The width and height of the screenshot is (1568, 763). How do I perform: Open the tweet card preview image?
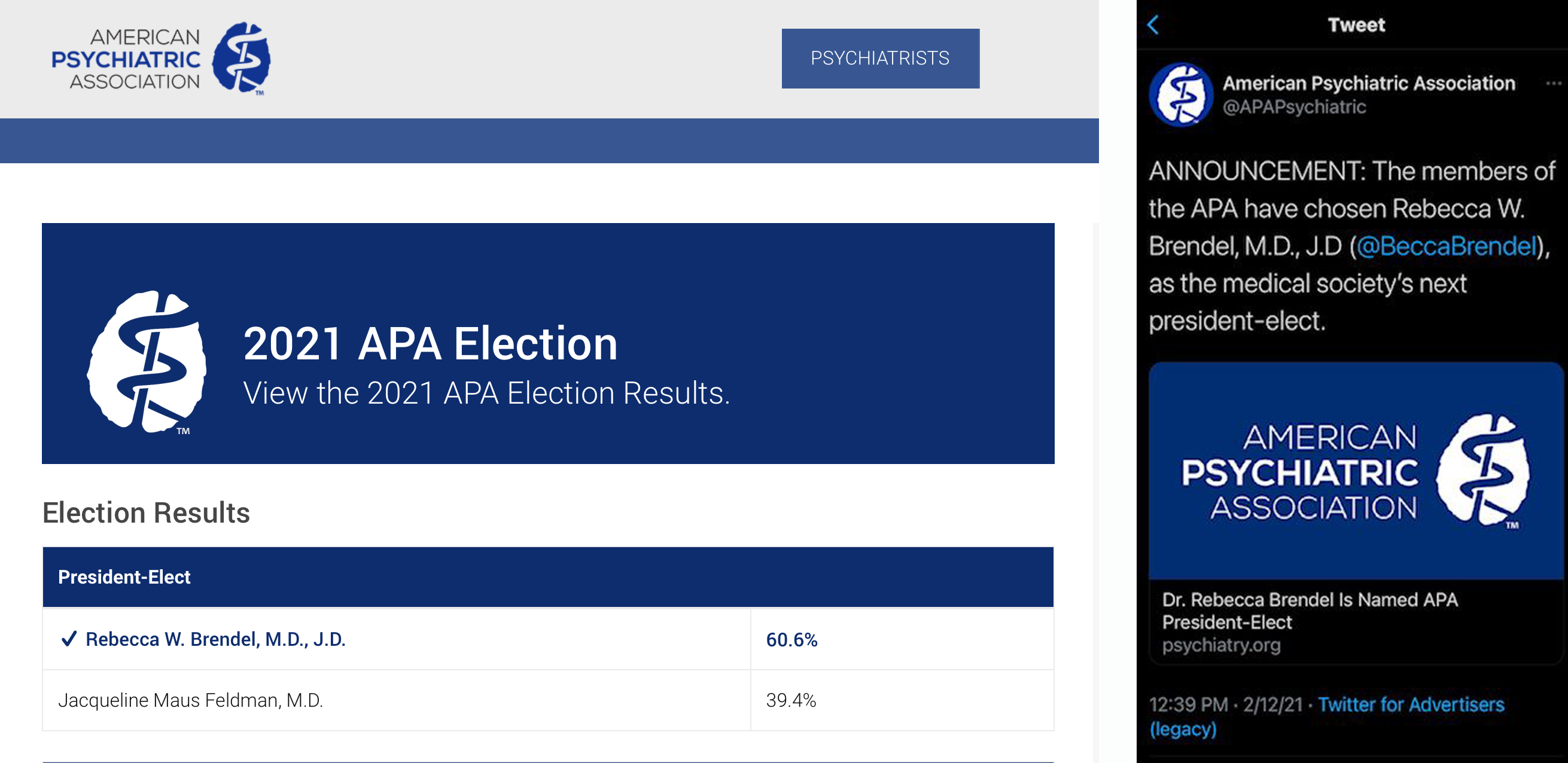click(x=1356, y=471)
